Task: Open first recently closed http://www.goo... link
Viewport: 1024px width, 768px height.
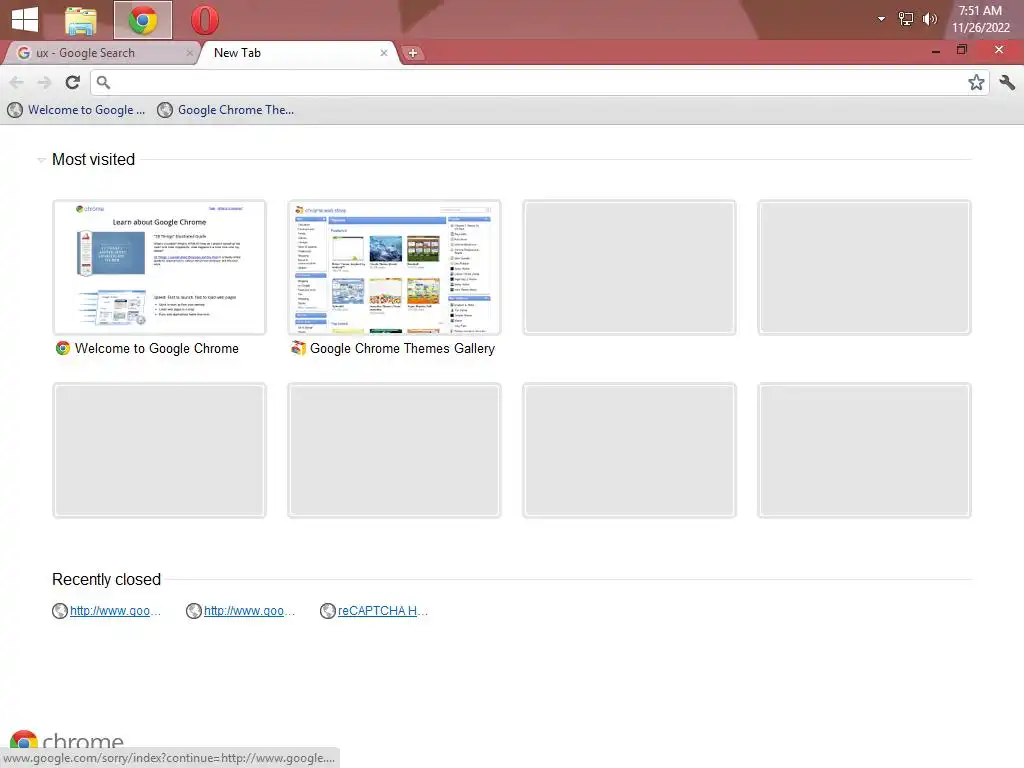Action: click(107, 611)
